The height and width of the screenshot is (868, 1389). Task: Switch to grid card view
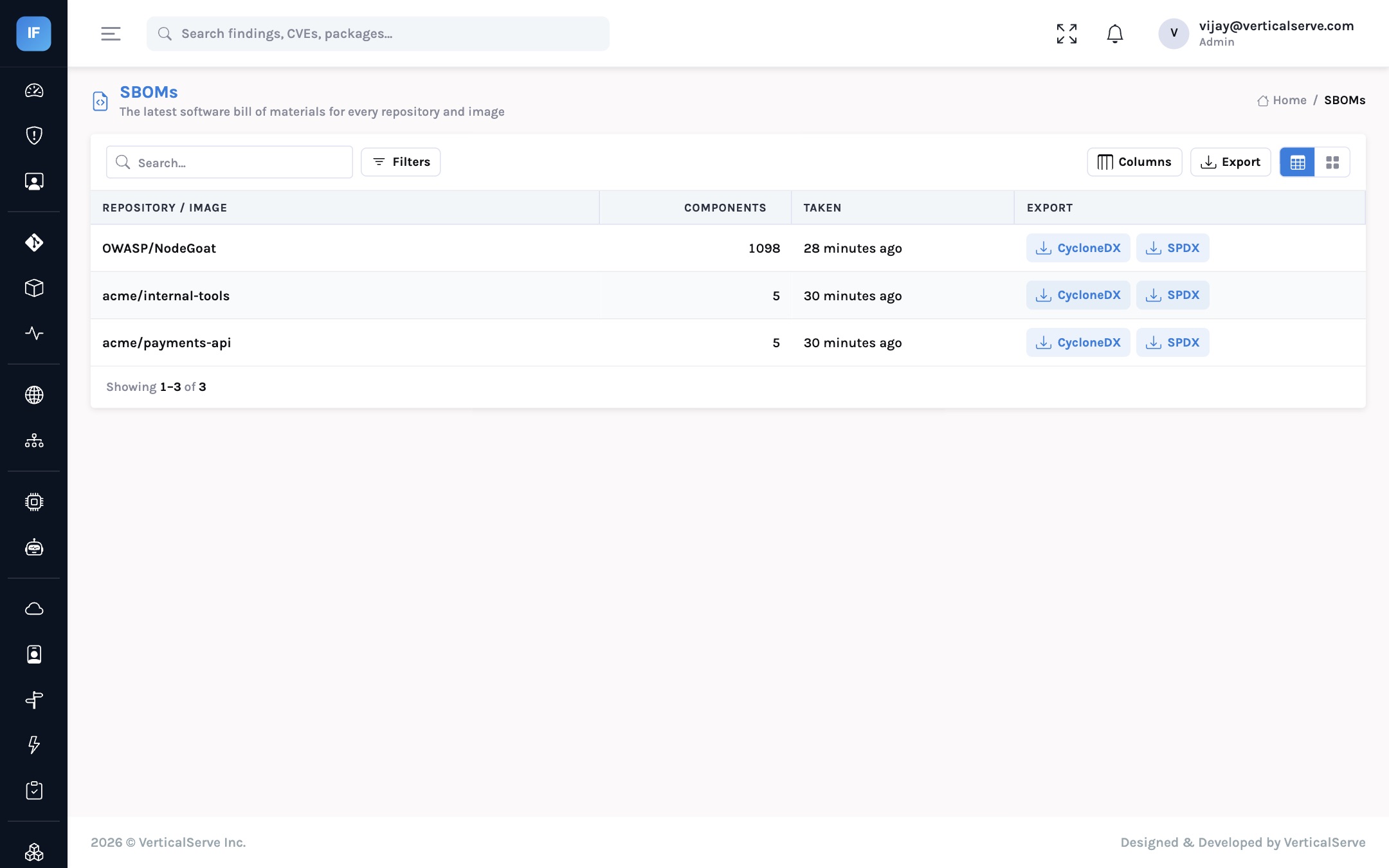point(1332,162)
